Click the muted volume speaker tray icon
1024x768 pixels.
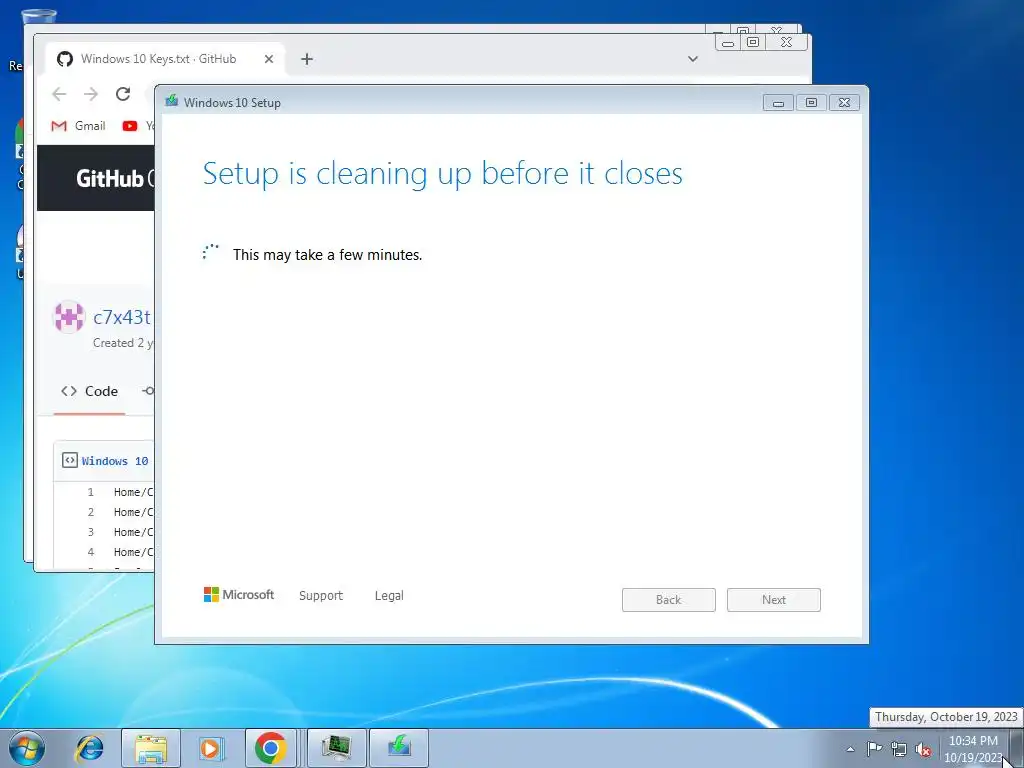pyautogui.click(x=923, y=749)
